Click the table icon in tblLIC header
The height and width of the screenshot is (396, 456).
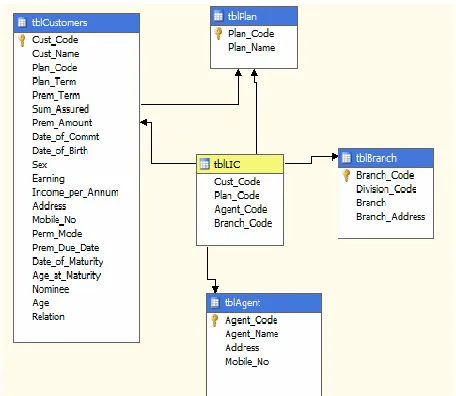pyautogui.click(x=204, y=164)
